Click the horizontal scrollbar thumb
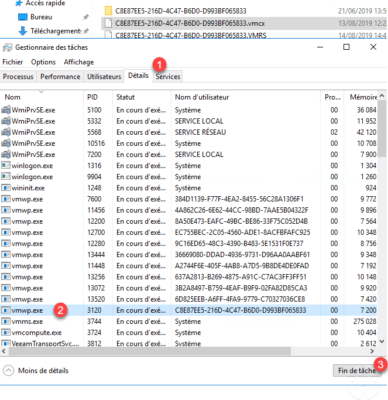The width and height of the screenshot is (388, 400). point(149,351)
